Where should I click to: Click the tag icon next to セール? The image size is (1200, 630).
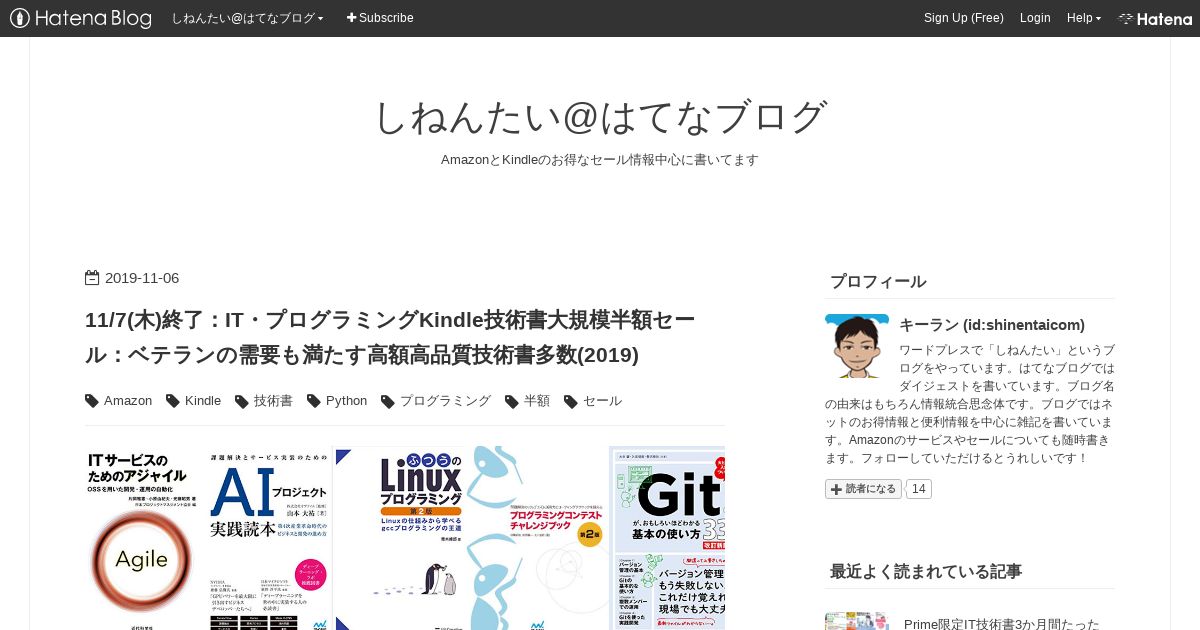pyautogui.click(x=571, y=402)
